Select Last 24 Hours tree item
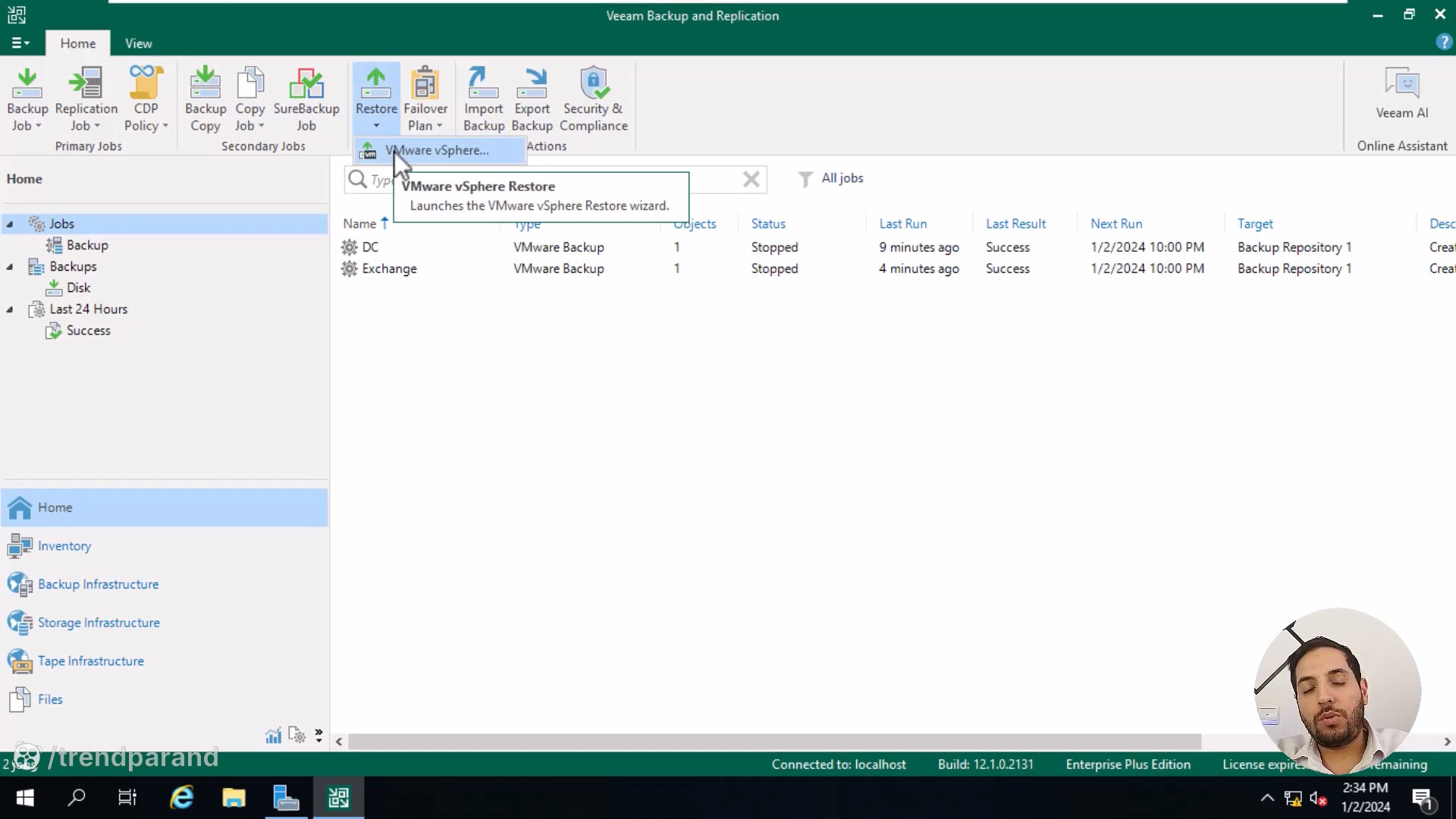This screenshot has width=1456, height=819. tap(88, 309)
